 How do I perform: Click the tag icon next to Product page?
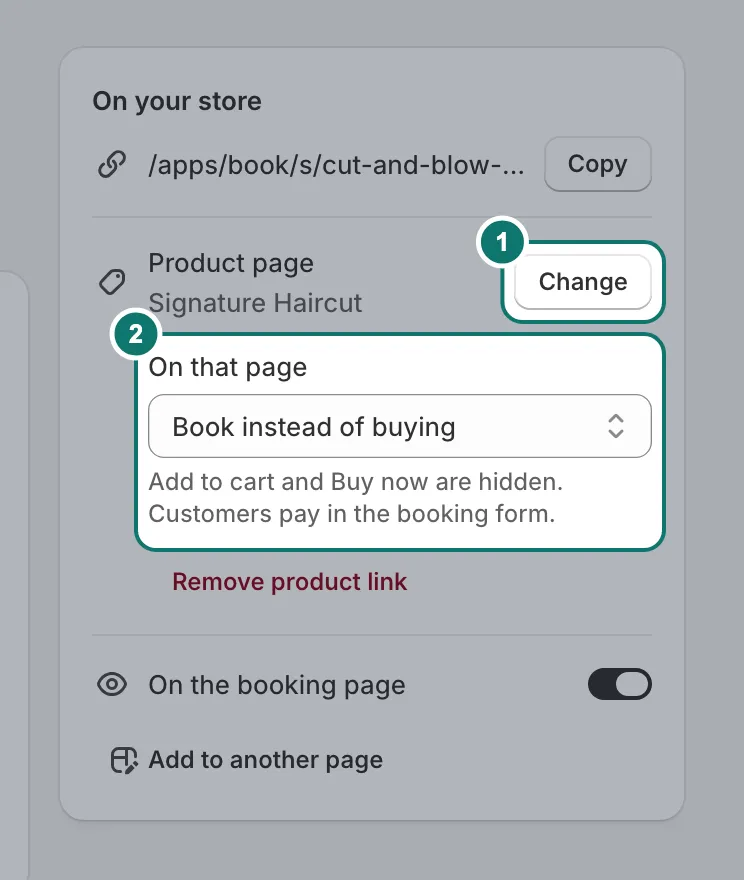[x=112, y=282]
